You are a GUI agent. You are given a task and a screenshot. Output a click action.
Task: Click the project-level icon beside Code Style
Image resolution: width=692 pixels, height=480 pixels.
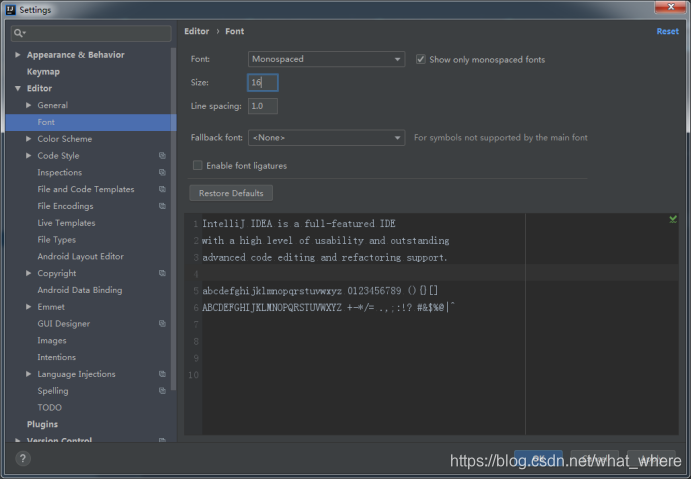click(162, 155)
